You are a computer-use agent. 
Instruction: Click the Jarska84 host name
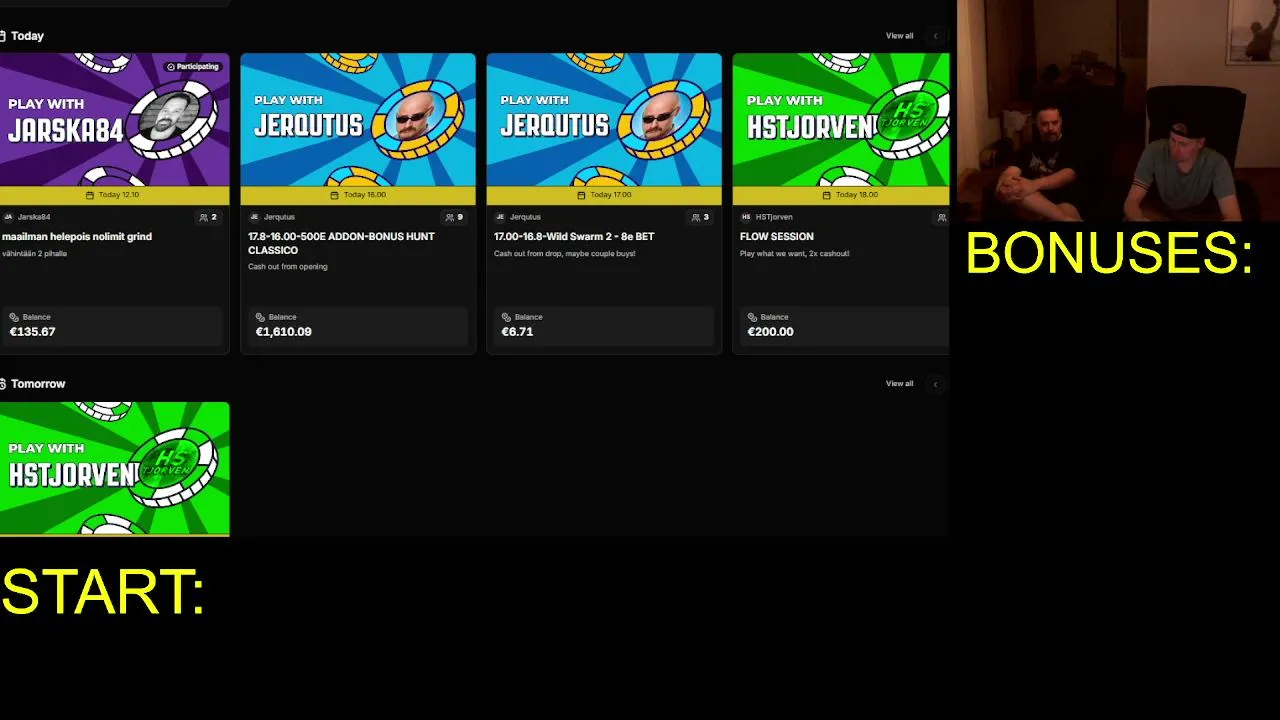click(x=34, y=217)
